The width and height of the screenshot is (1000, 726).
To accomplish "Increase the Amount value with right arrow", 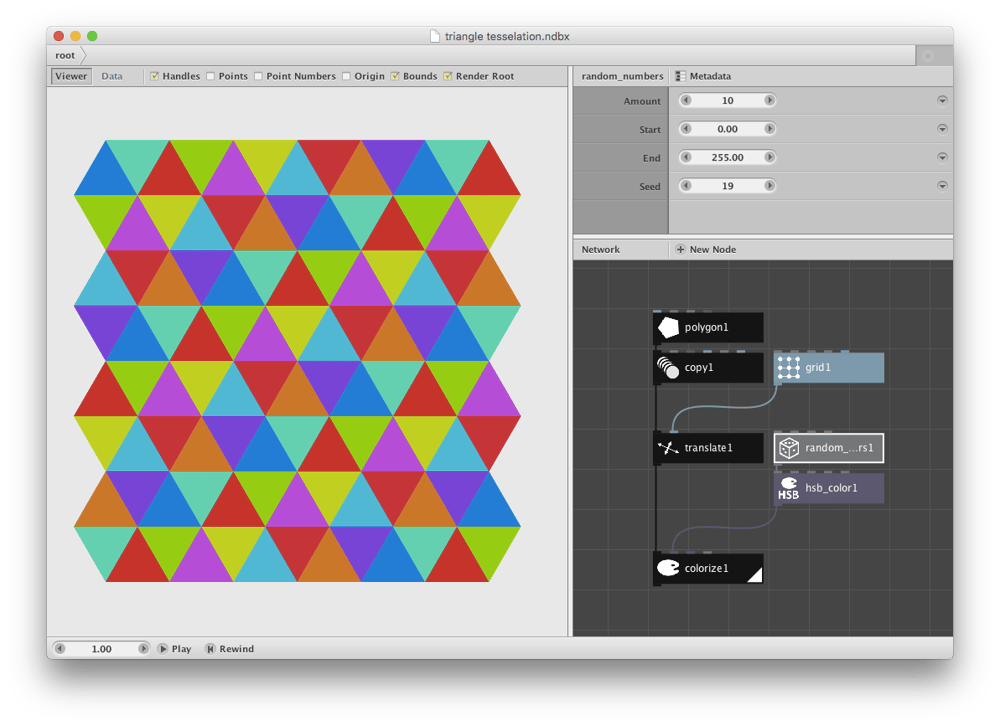I will pos(769,100).
